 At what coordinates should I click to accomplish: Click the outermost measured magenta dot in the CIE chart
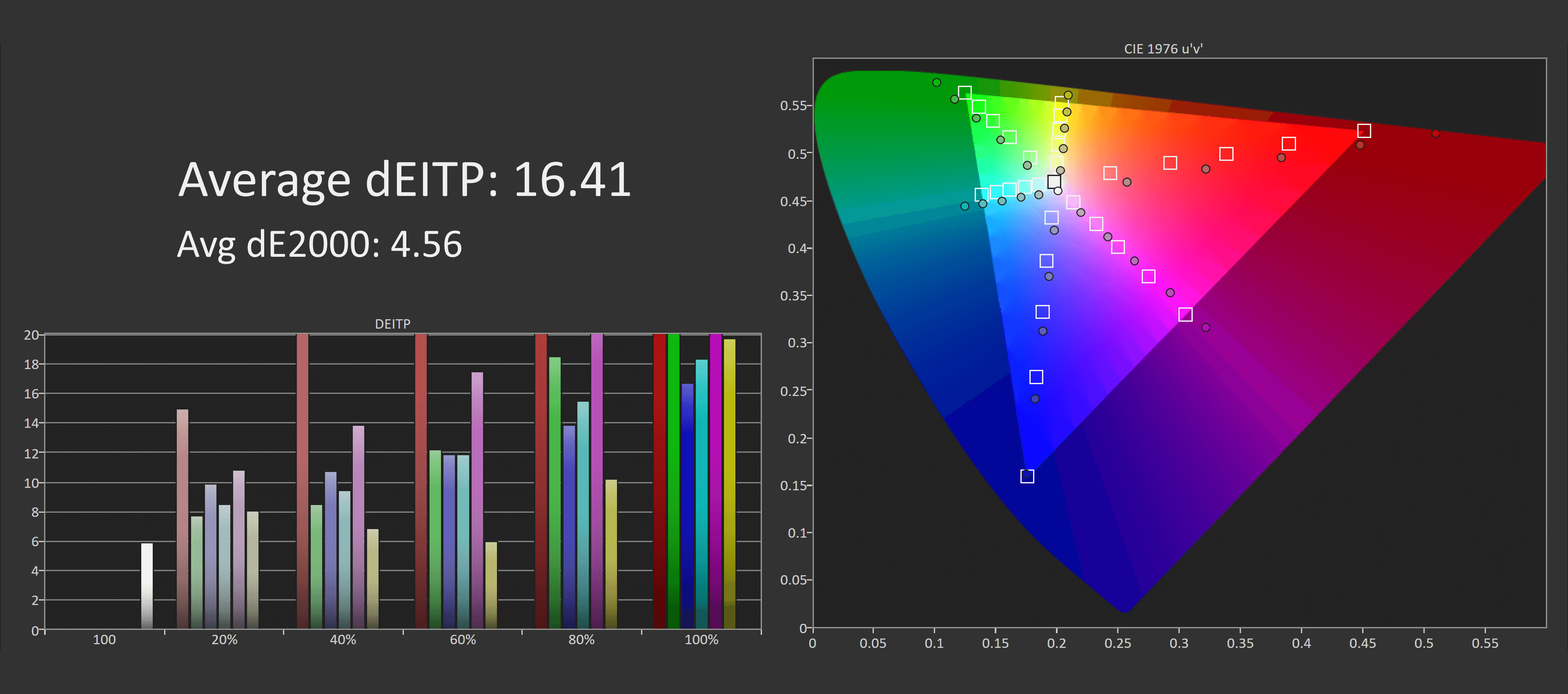1206,327
